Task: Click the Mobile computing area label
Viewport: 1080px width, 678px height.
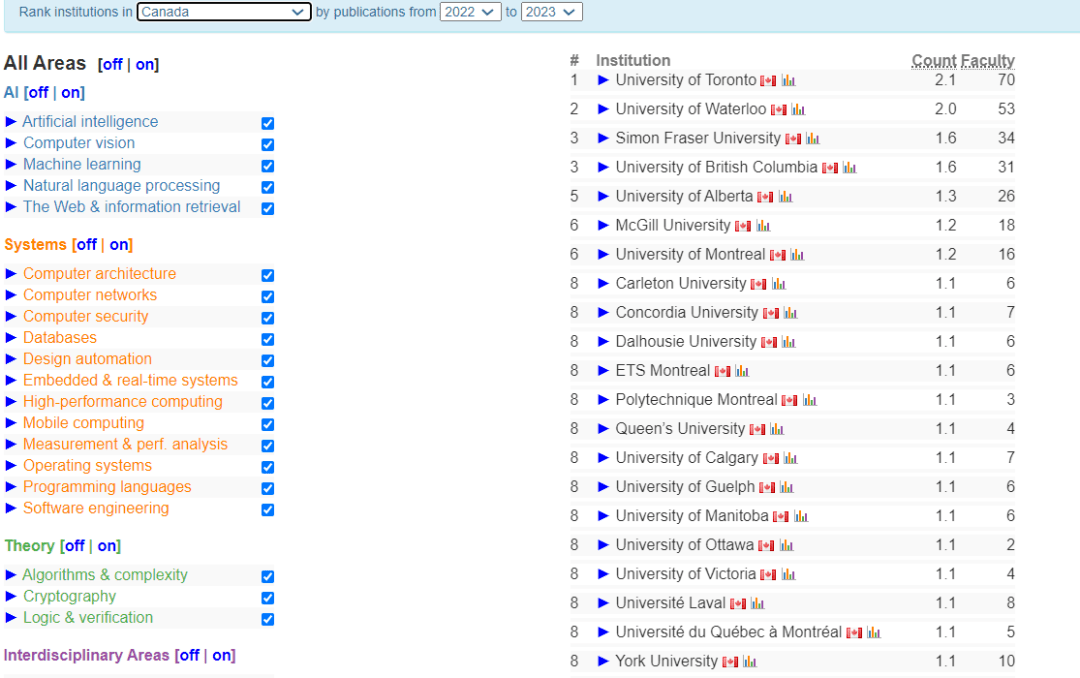Action: pyautogui.click(x=84, y=423)
